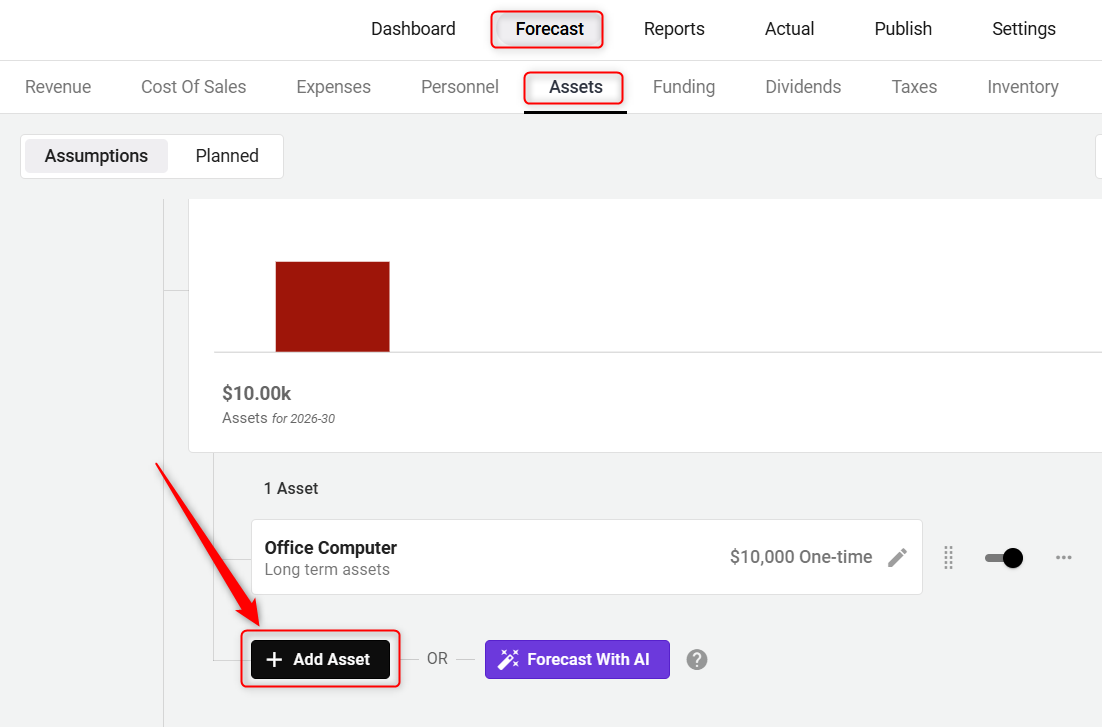Go to Reports
Screen dimensions: 1102x727
[x=674, y=29]
